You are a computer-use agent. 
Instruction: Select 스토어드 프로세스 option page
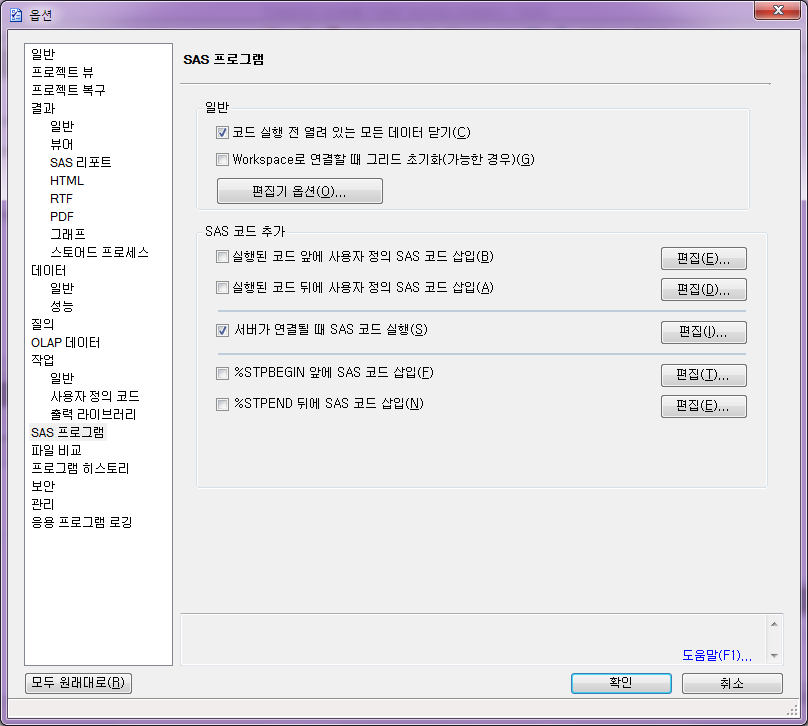pos(99,252)
